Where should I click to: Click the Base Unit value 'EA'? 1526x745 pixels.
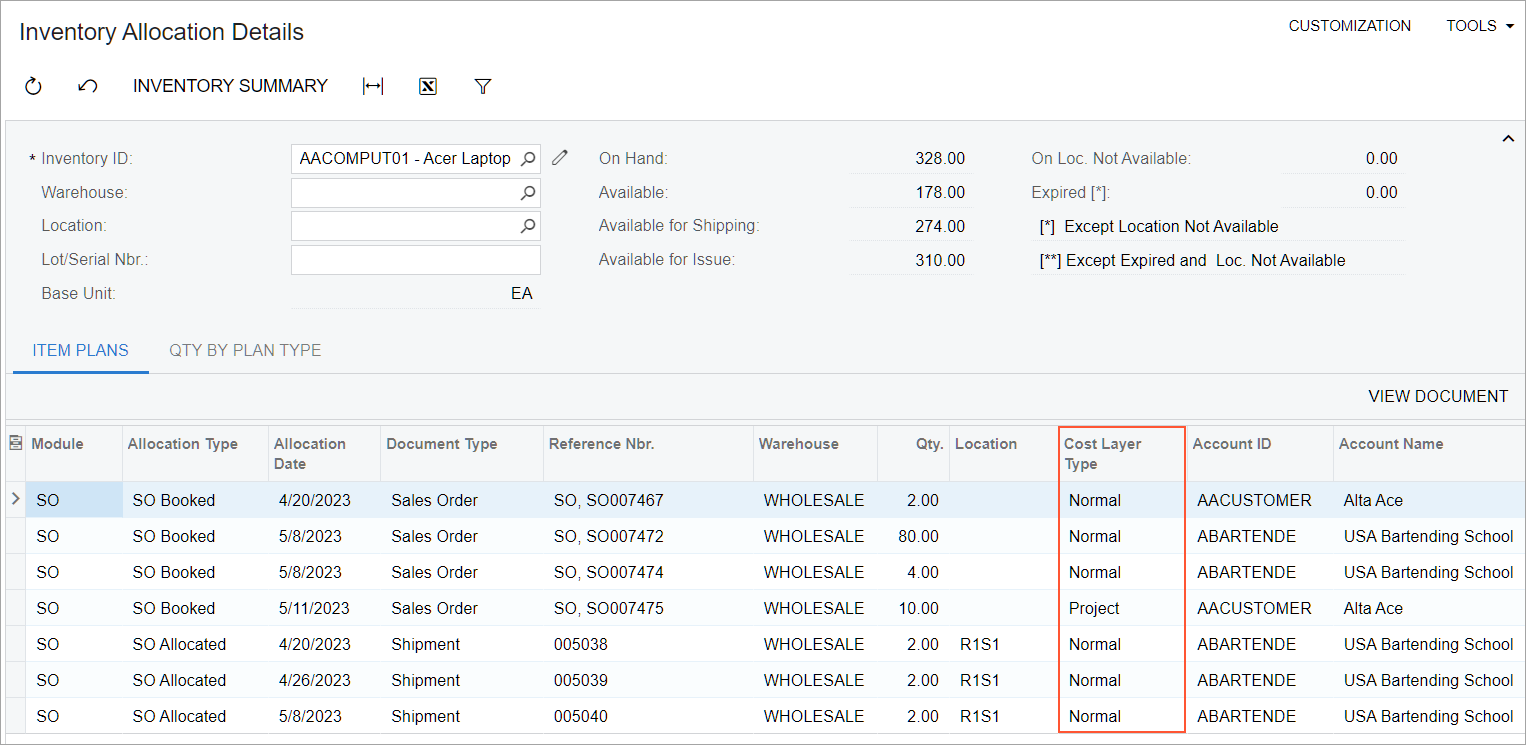coord(521,294)
